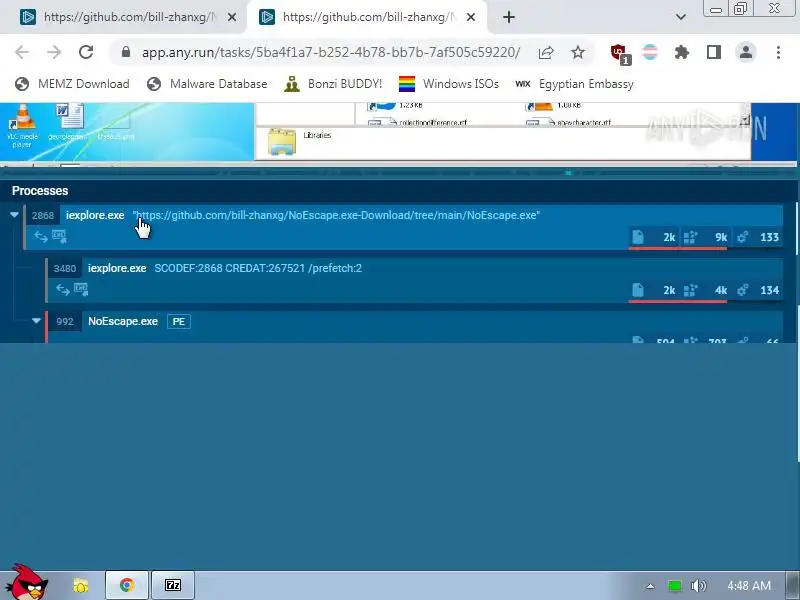Screen dimensions: 800x600
Task: Close the second github.com tab
Action: tap(471, 17)
